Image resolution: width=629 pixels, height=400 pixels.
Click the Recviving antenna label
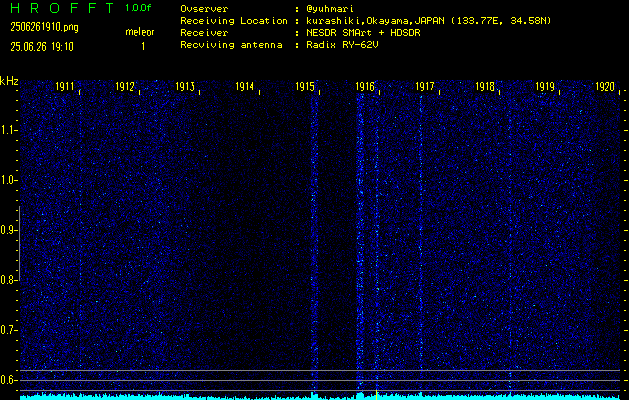(x=231, y=45)
